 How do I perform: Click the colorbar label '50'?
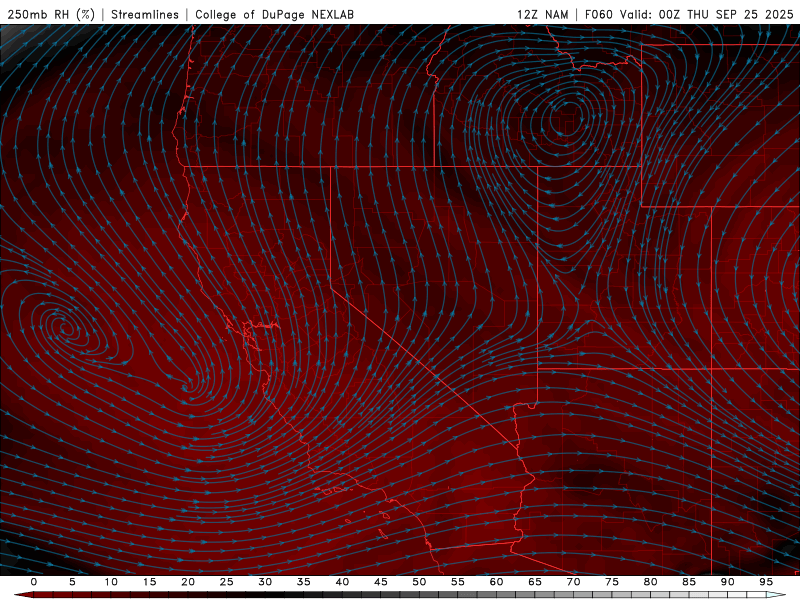[x=419, y=582]
